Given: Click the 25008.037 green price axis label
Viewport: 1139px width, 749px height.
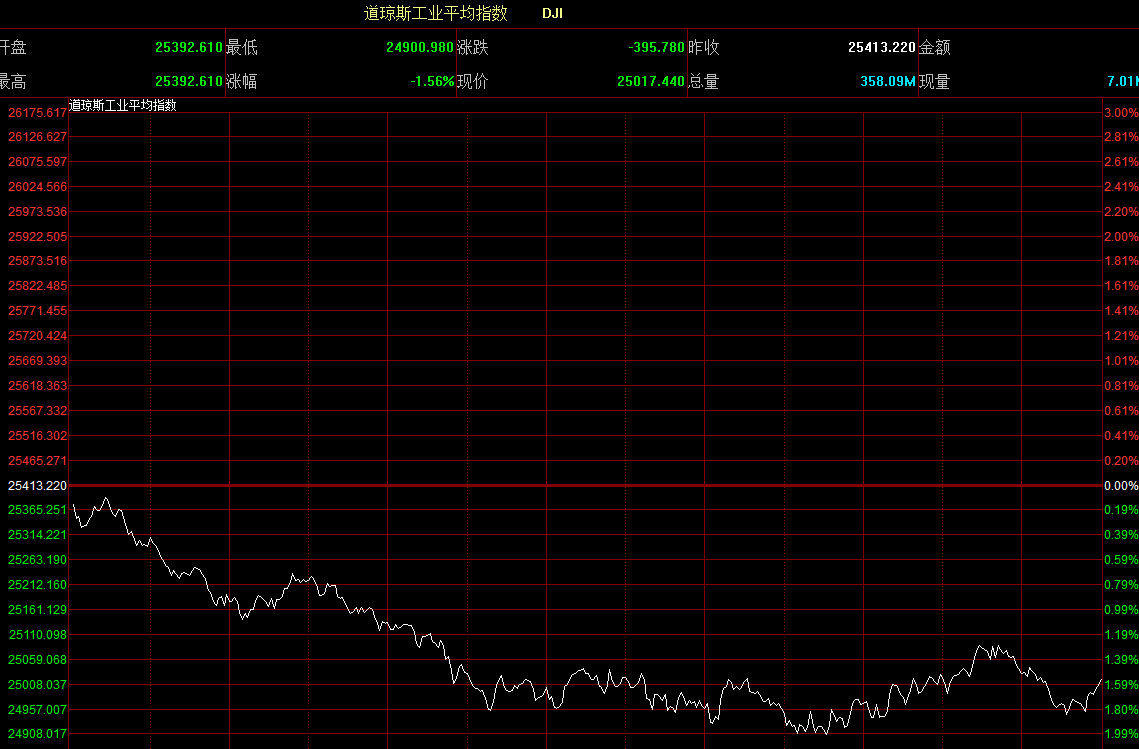Looking at the screenshot, I should (37, 684).
